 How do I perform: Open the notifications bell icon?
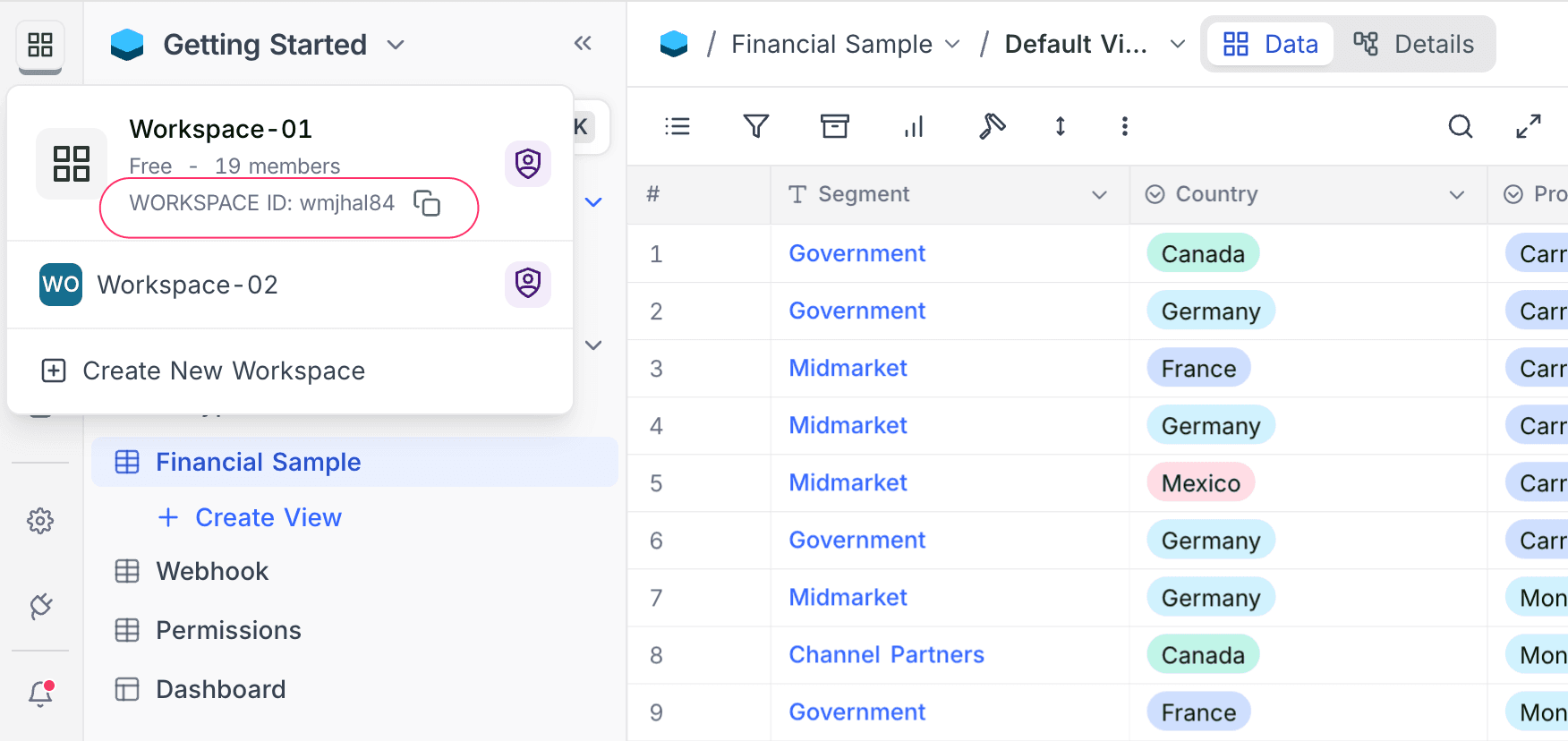pyautogui.click(x=40, y=694)
